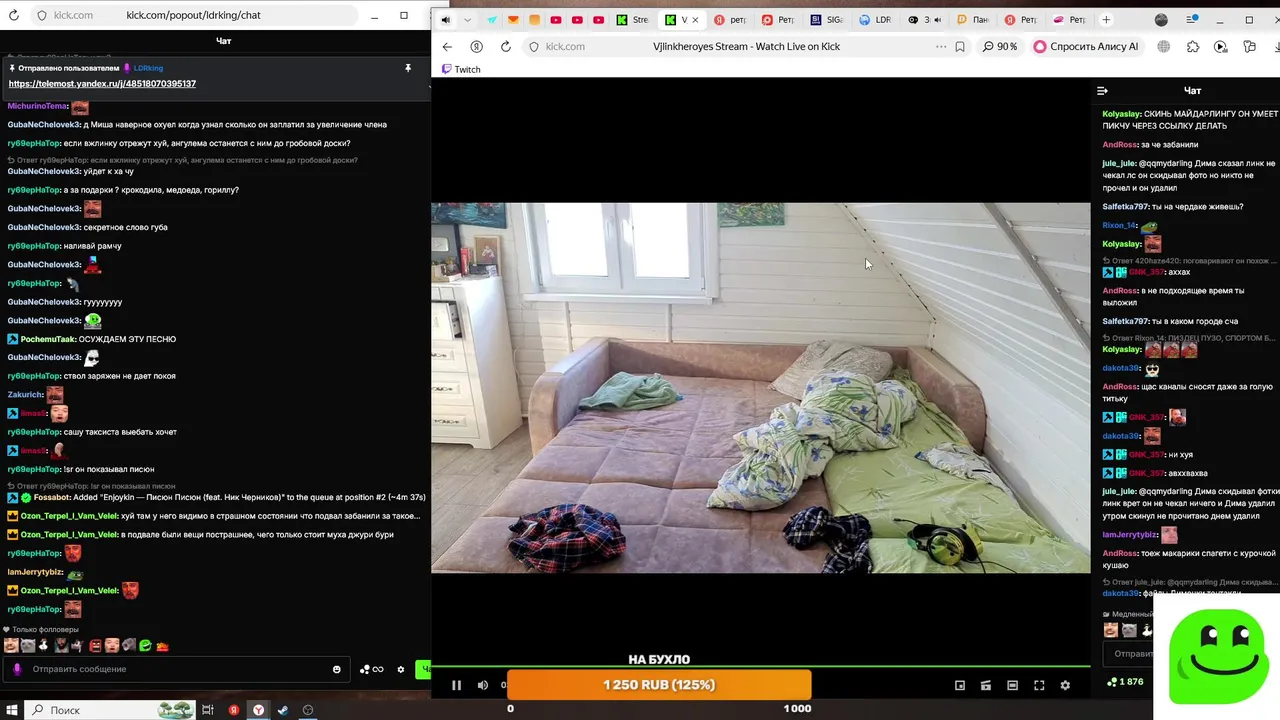Click the pin icon on the pinned chat message
This screenshot has width=1280, height=720.
408,68
